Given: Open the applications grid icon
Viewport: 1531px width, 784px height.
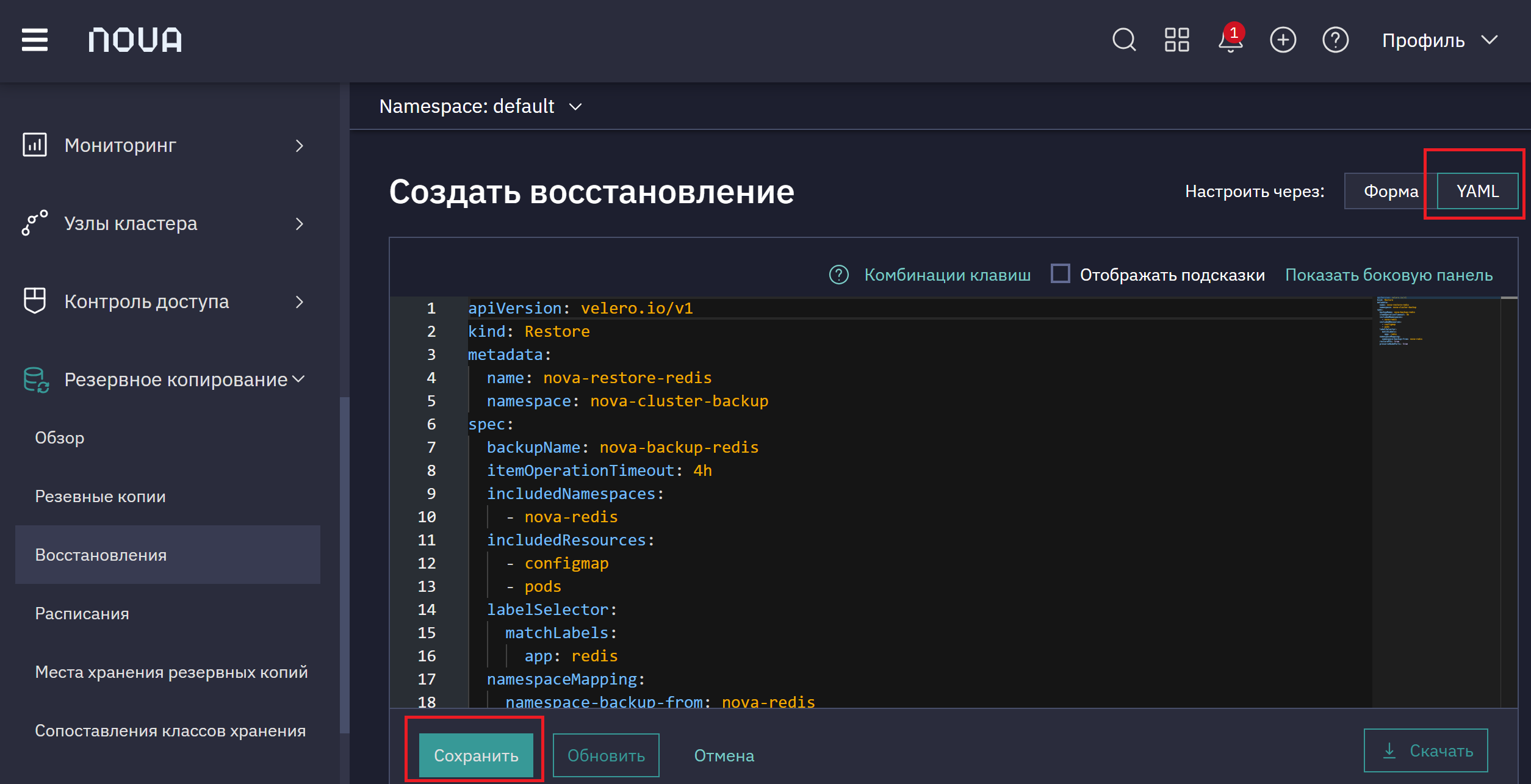Looking at the screenshot, I should (x=1176, y=40).
